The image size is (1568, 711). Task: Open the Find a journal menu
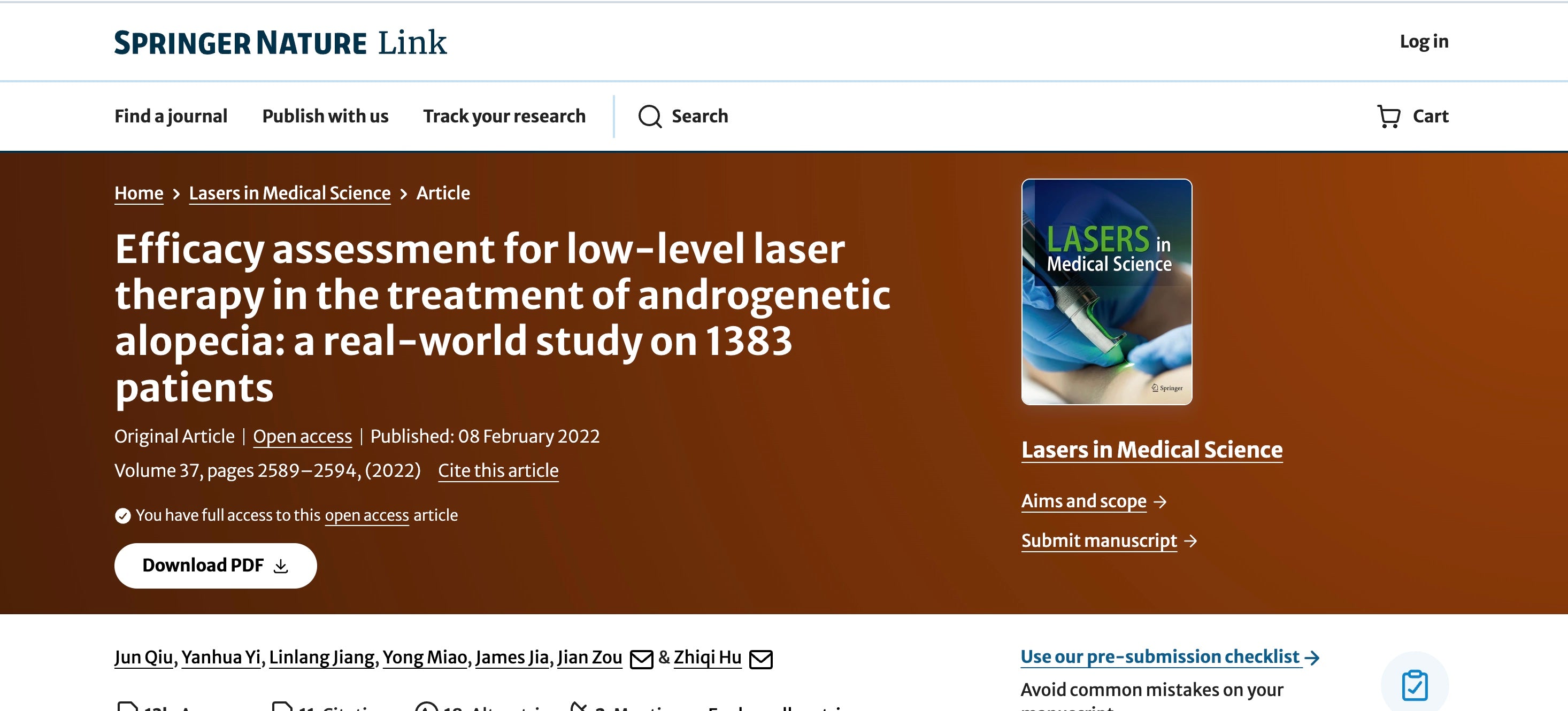(171, 116)
